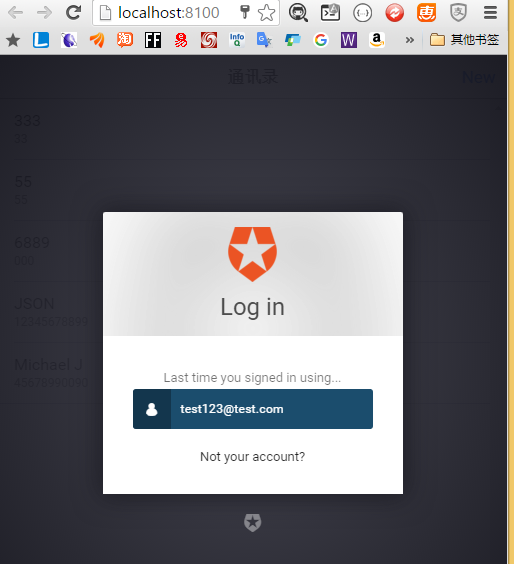Open the red 易 bookmark
Image resolution: width=514 pixels, height=564 pixels.
tap(181, 40)
